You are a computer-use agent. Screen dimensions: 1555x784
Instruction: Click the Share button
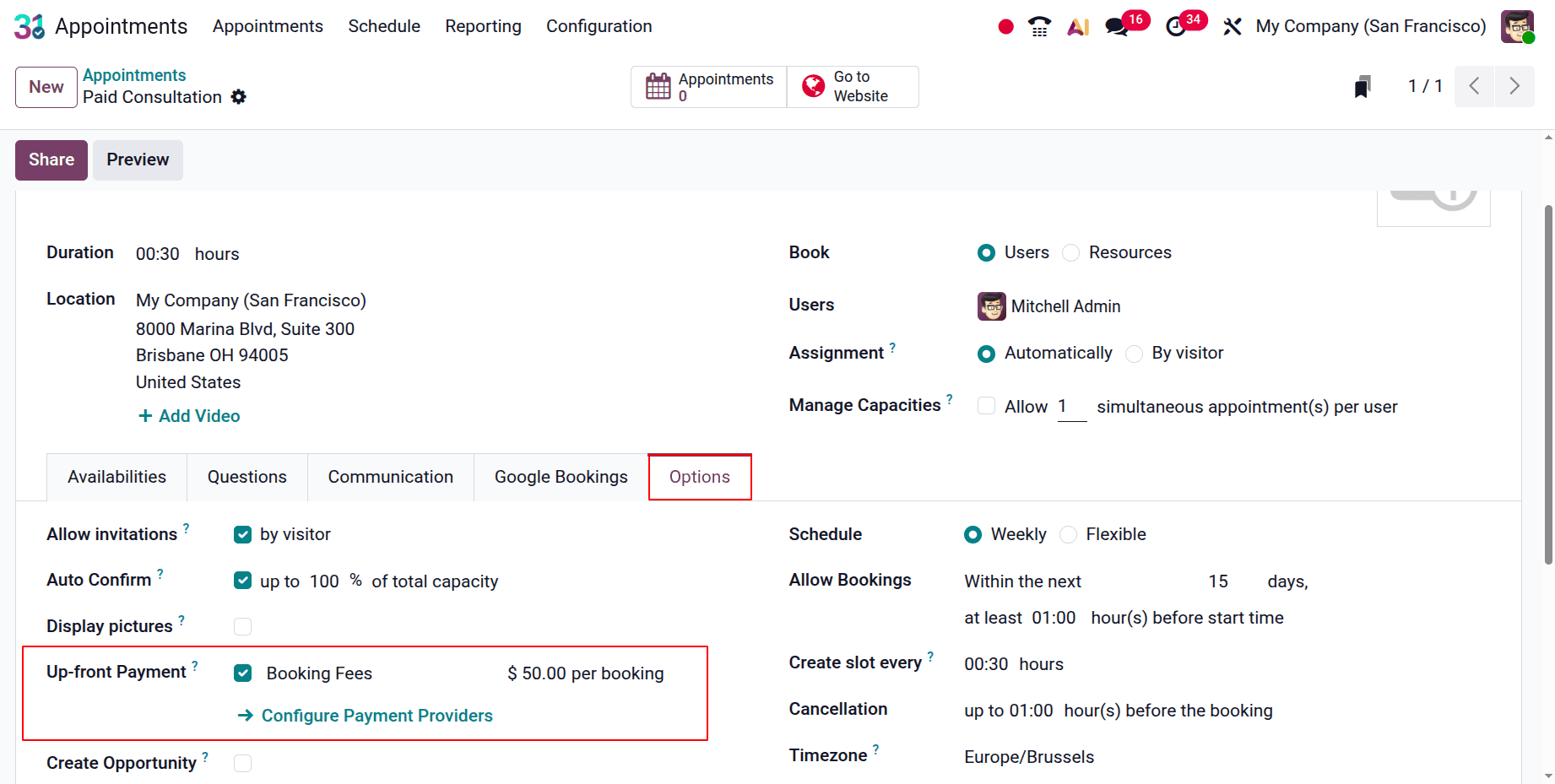[x=51, y=160]
